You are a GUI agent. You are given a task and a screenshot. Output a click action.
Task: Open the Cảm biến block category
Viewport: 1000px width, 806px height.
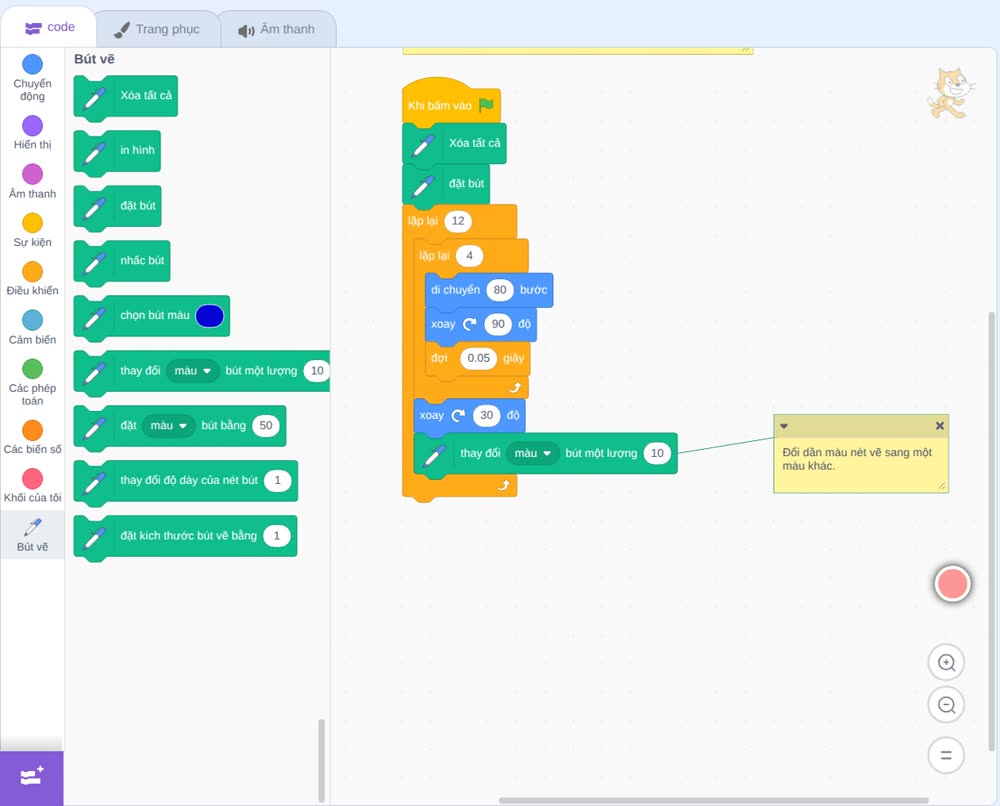click(32, 328)
